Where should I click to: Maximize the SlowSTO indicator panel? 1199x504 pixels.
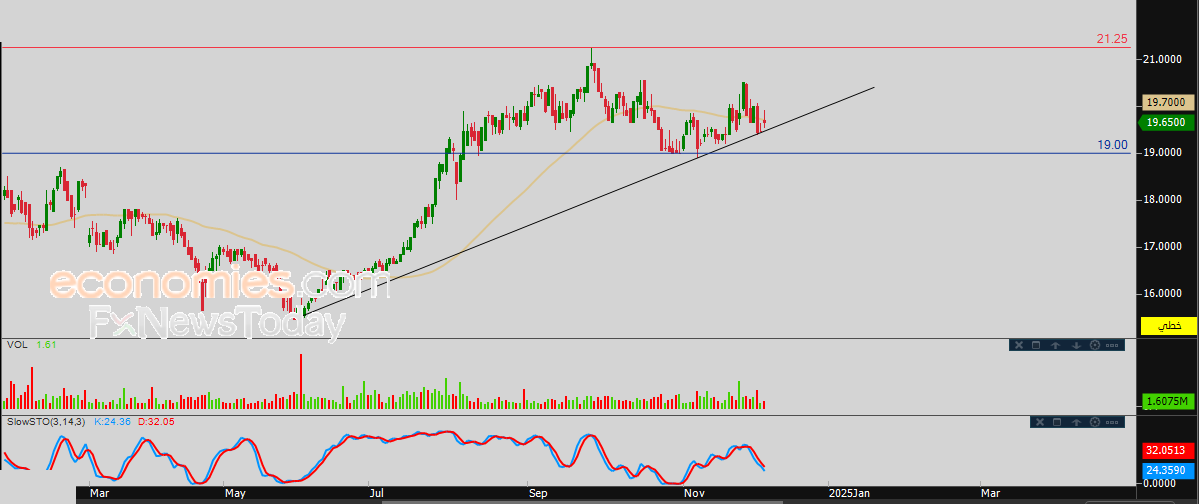point(1058,422)
